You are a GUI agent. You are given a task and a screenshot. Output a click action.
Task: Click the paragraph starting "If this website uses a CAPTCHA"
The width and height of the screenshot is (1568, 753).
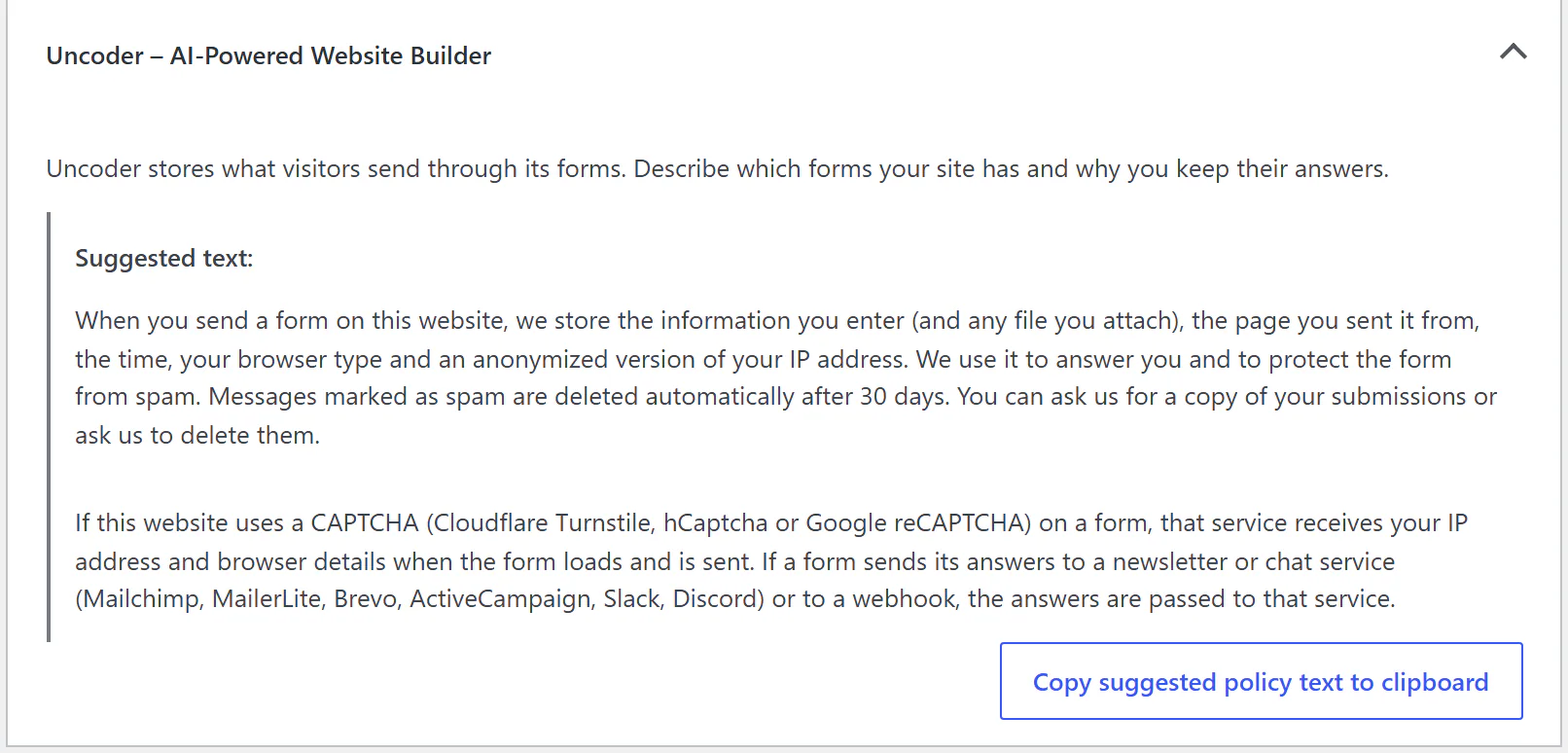771,560
